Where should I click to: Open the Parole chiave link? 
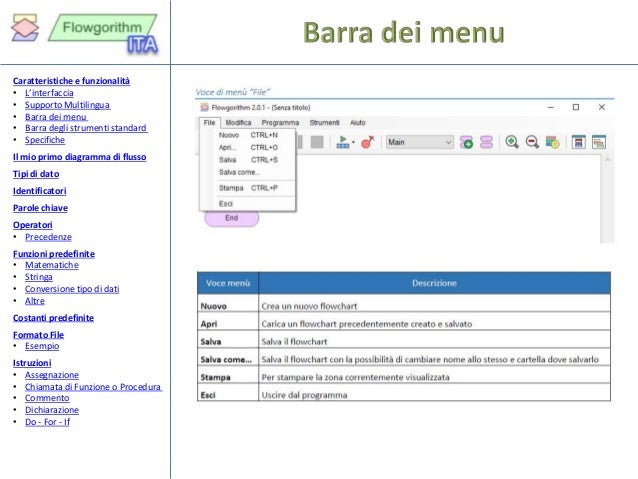point(40,208)
